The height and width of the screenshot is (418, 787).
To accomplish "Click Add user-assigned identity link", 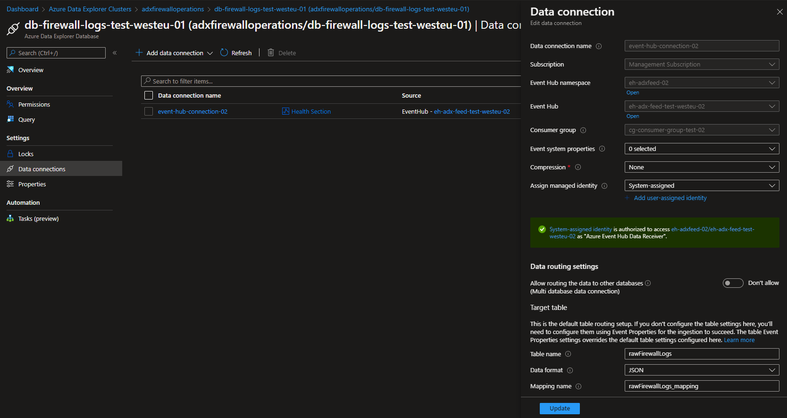I will 670,198.
